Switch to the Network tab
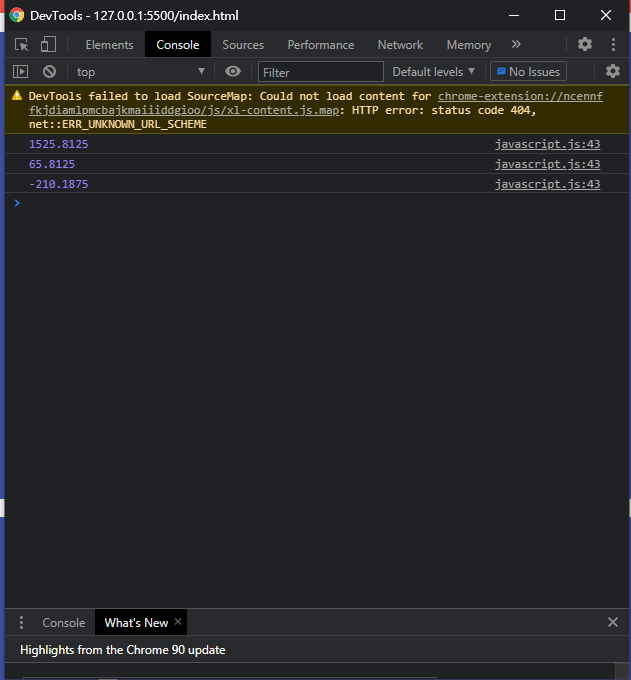 pyautogui.click(x=400, y=45)
